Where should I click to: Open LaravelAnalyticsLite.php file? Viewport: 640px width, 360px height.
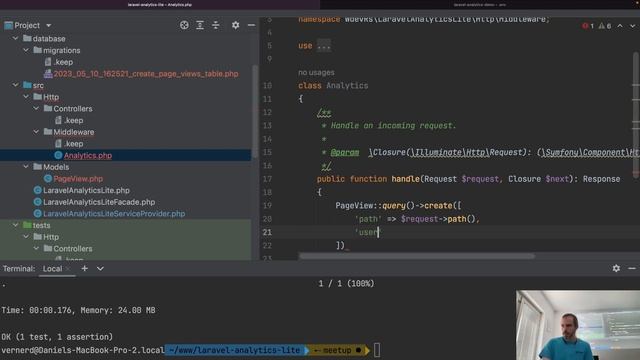point(86,190)
